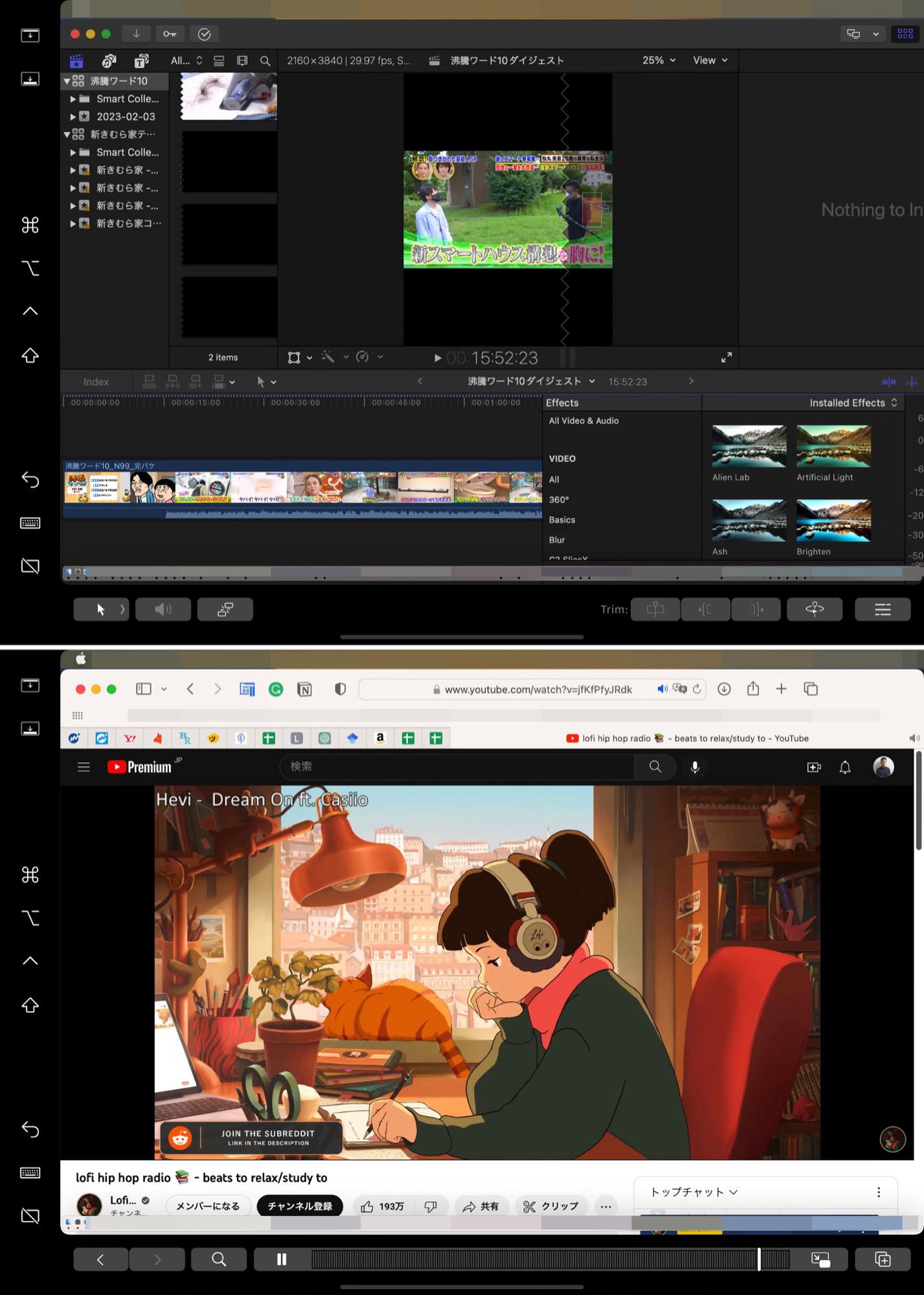
Task: Open the timeline Index
Action: point(96,382)
